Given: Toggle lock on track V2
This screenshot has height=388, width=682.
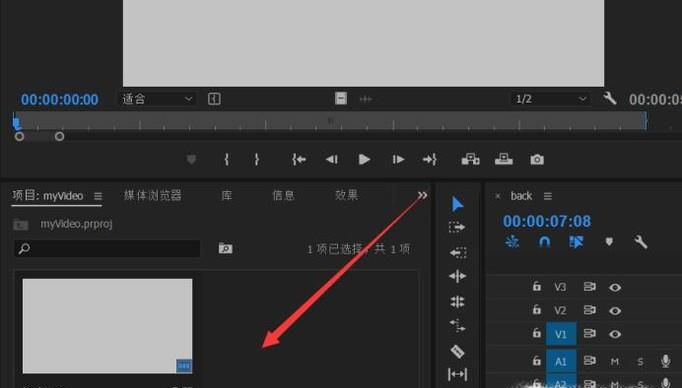Looking at the screenshot, I should click(537, 309).
